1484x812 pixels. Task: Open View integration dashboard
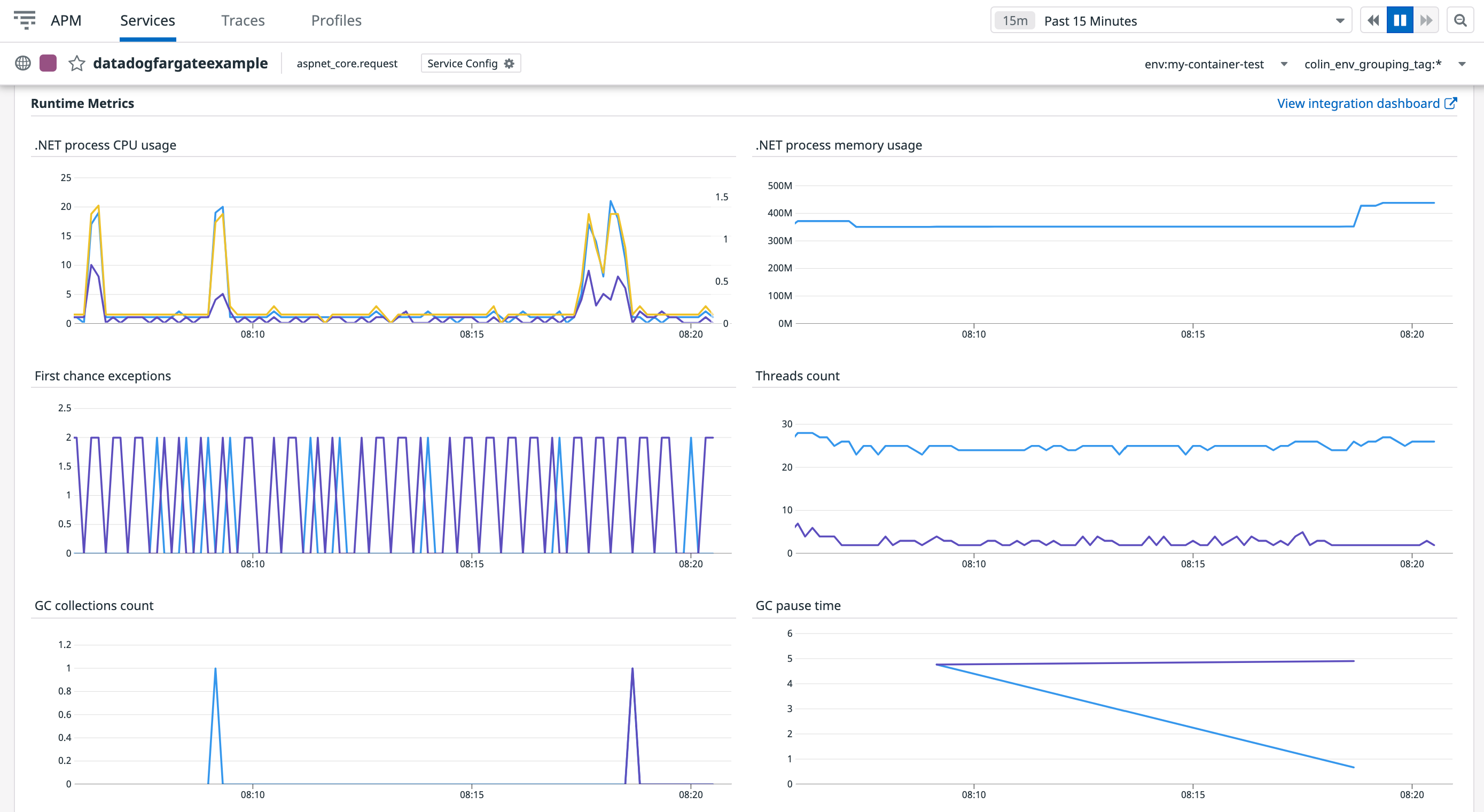click(x=1358, y=103)
